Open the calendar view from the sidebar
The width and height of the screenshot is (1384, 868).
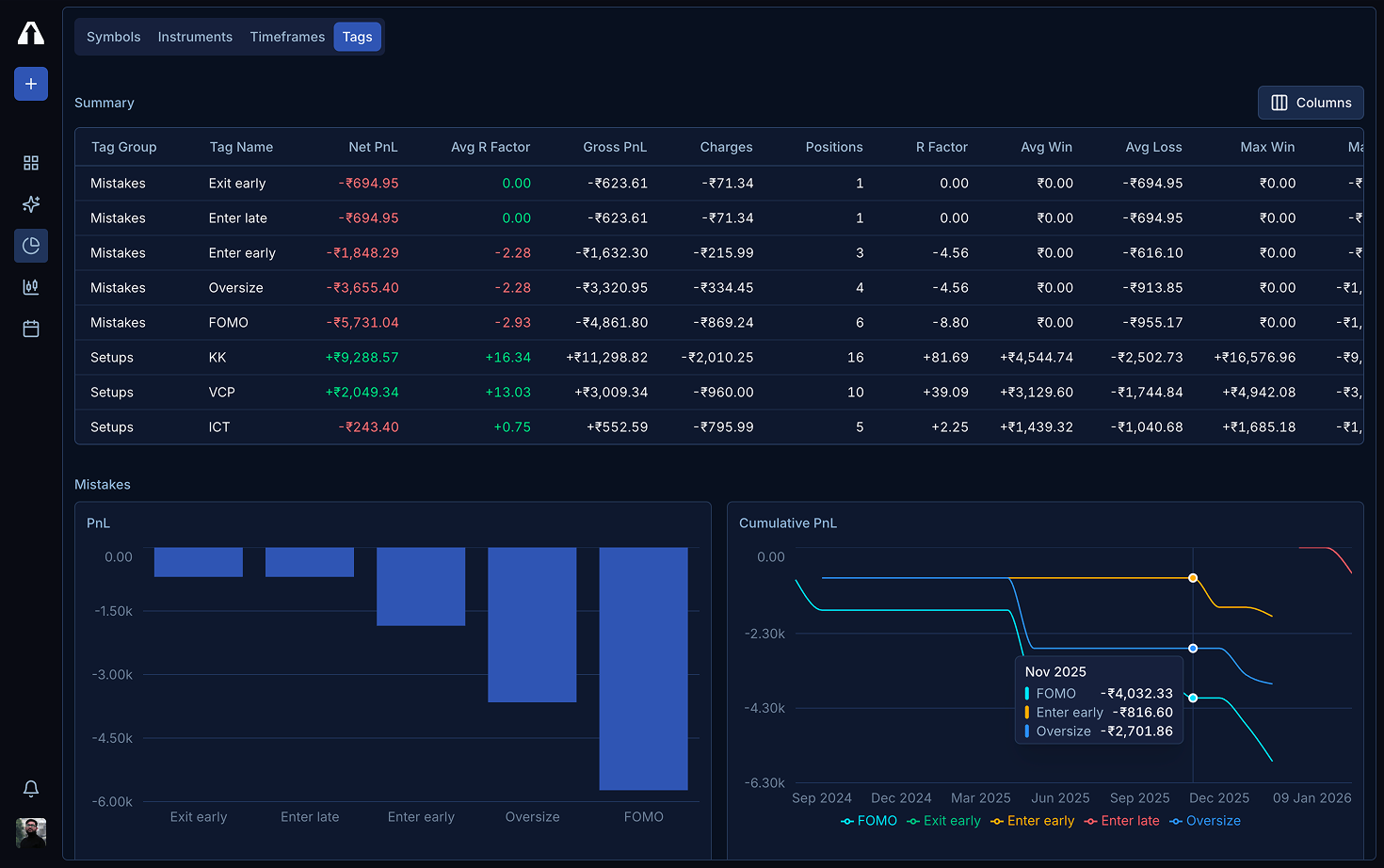(30, 329)
